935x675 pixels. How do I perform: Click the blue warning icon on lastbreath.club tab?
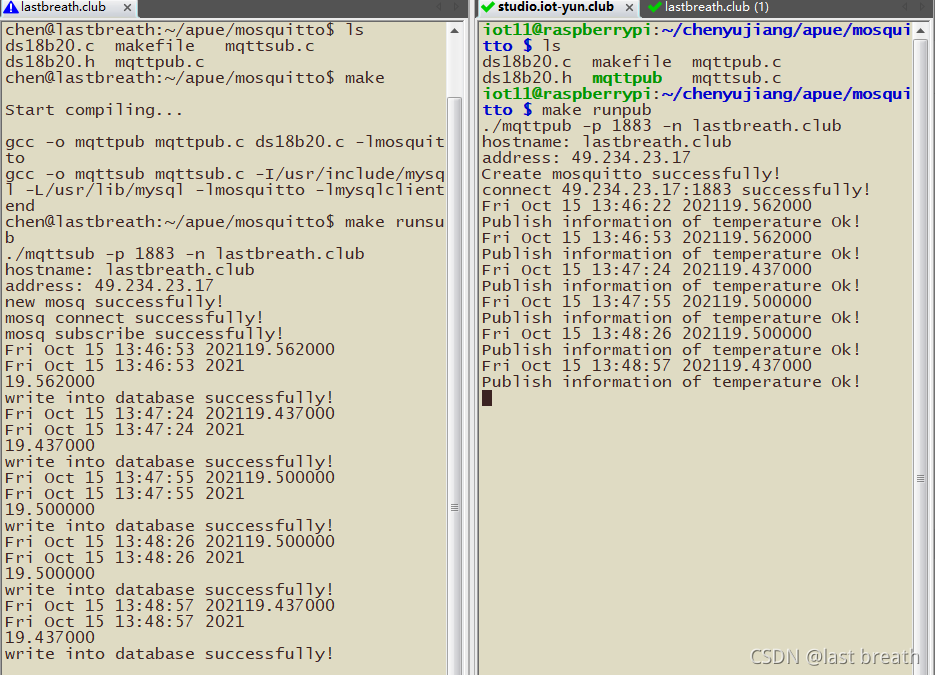click(11, 7)
